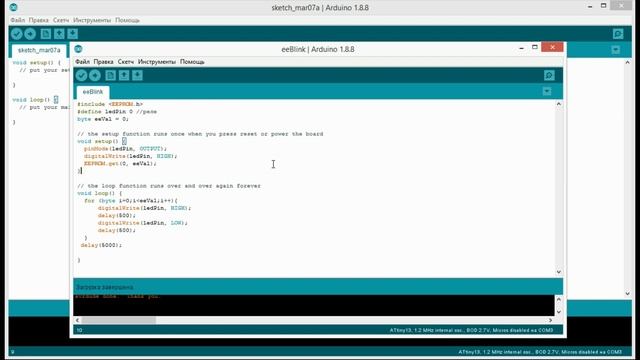The width and height of the screenshot is (640, 360).
Task: Expand tab options dropdown in sketch_mar07a window
Action: tap(616, 50)
